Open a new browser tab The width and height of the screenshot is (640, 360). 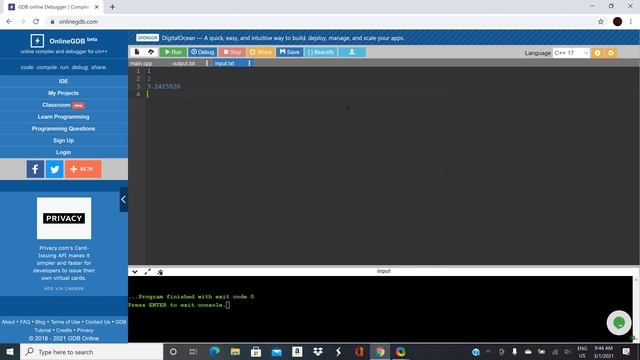[x=112, y=7]
